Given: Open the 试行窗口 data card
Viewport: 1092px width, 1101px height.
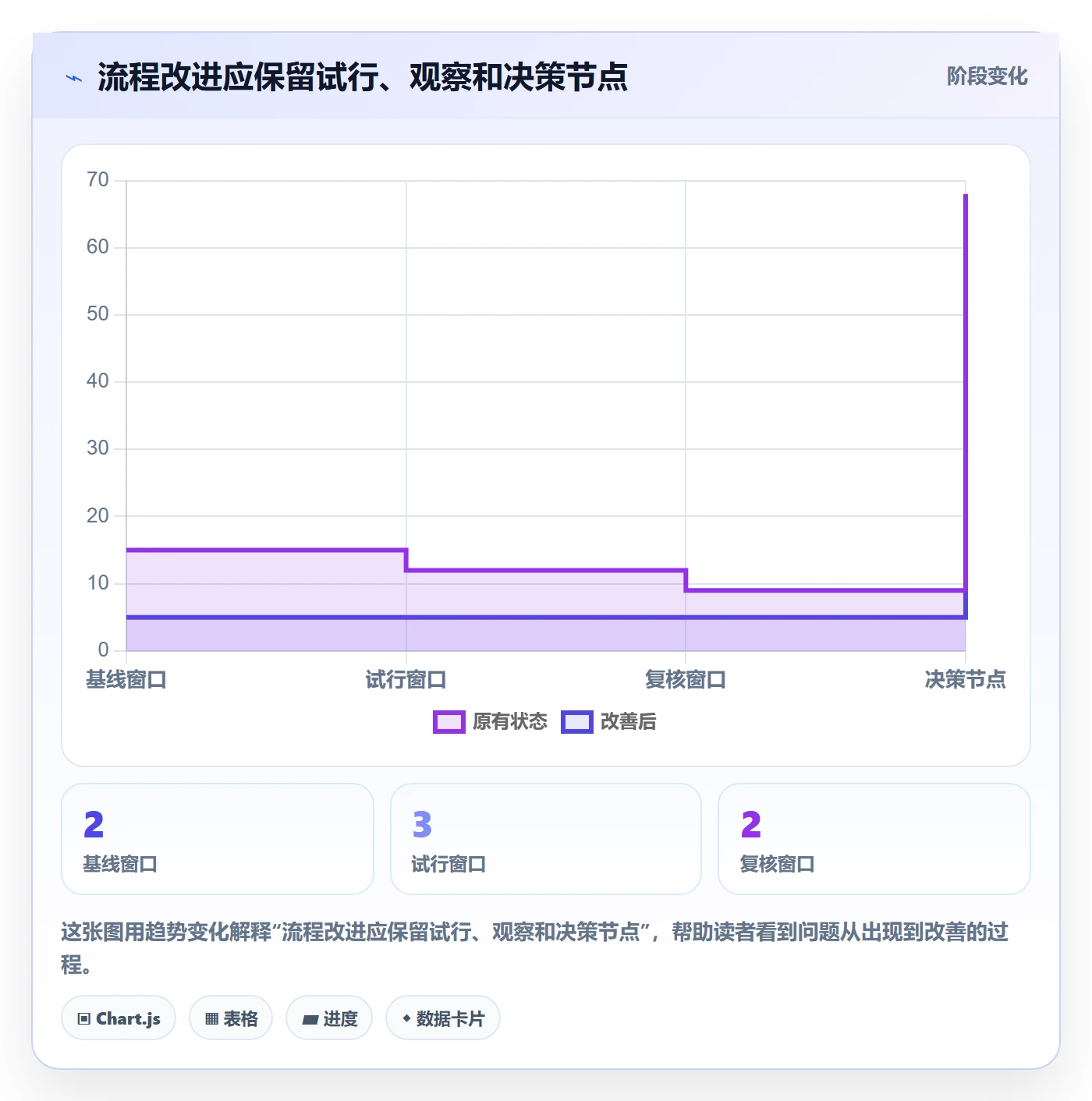Looking at the screenshot, I should [546, 839].
